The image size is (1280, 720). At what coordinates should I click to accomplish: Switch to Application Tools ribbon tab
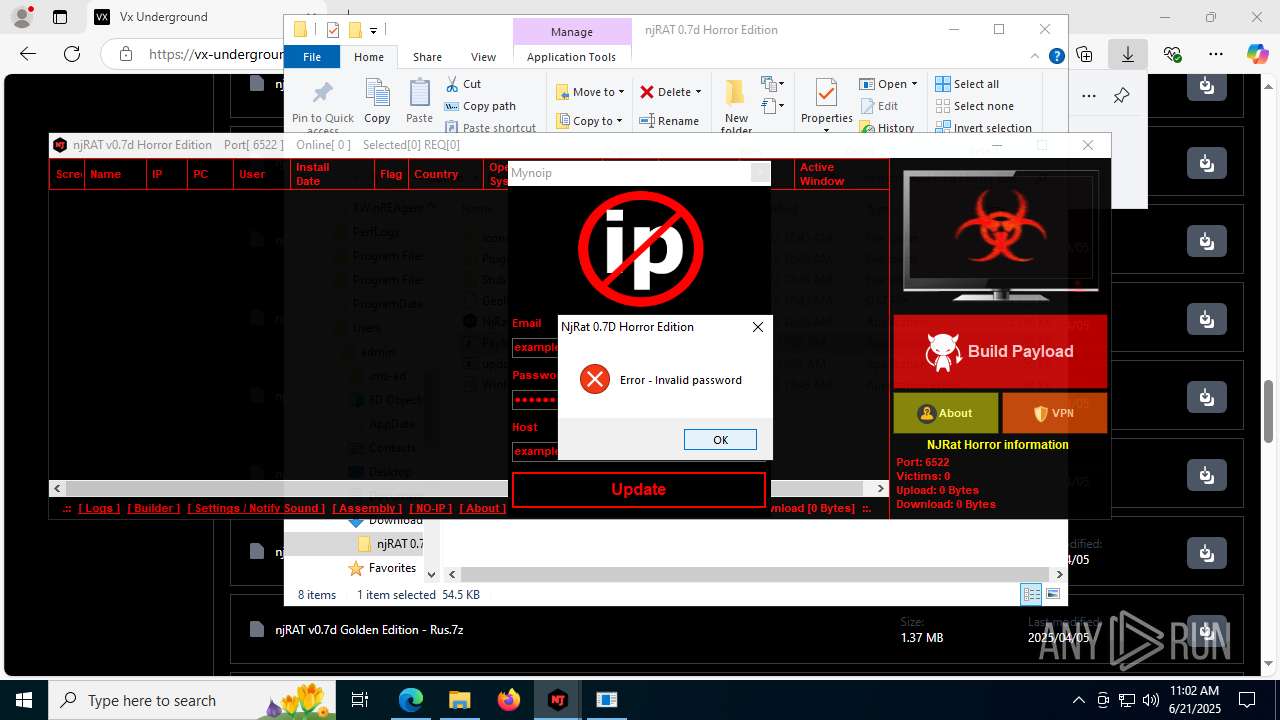[571, 57]
